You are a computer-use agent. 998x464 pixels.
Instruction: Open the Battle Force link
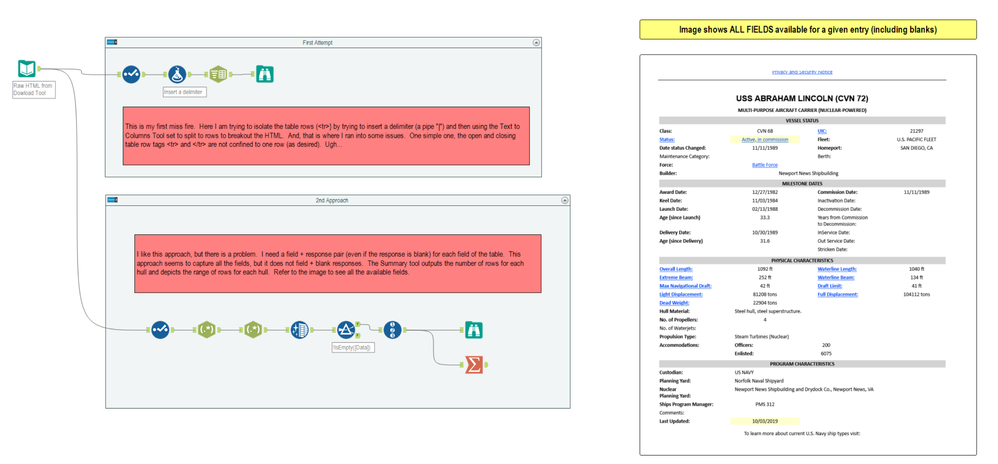tap(764, 165)
